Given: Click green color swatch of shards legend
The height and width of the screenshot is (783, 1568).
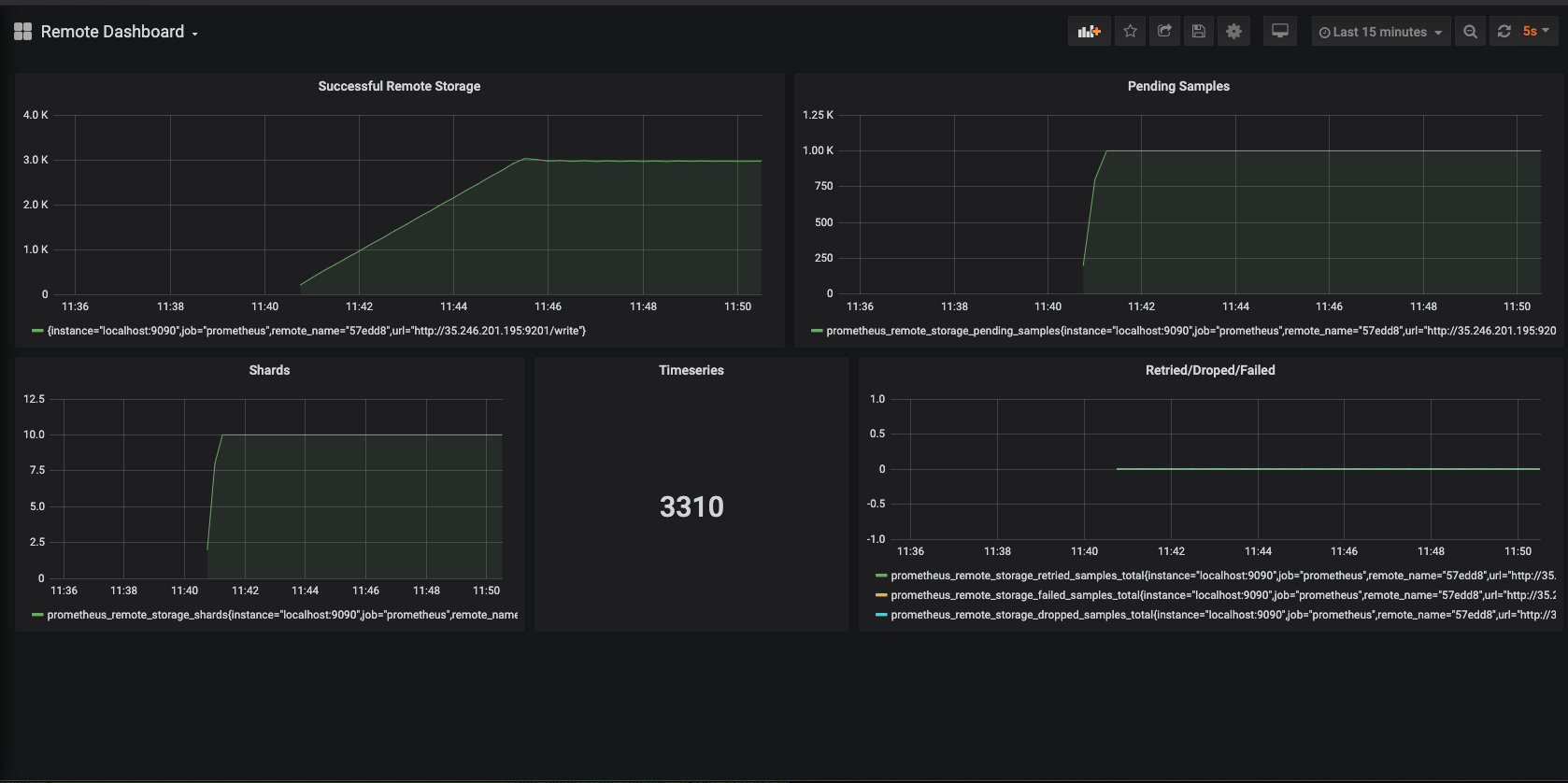Looking at the screenshot, I should (x=38, y=615).
